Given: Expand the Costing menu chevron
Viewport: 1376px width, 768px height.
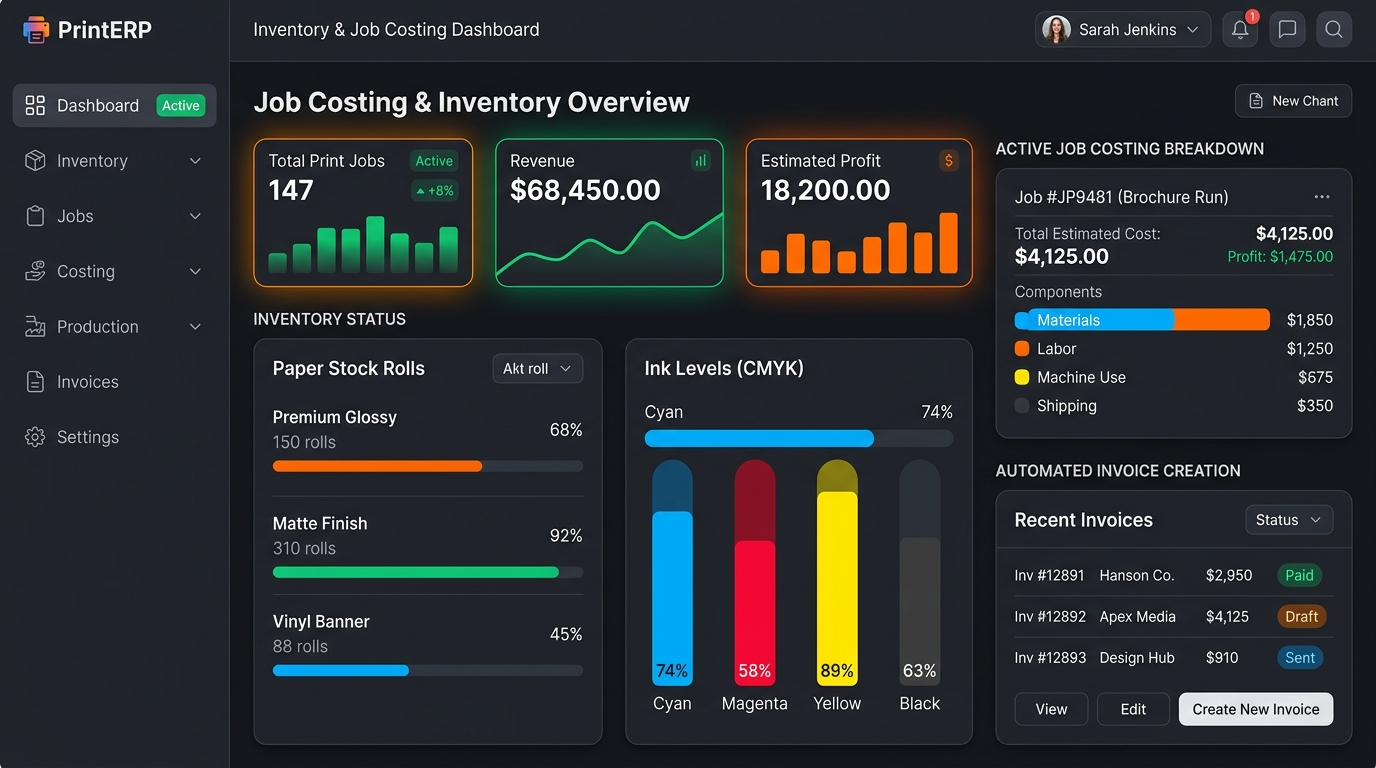Looking at the screenshot, I should pos(196,271).
